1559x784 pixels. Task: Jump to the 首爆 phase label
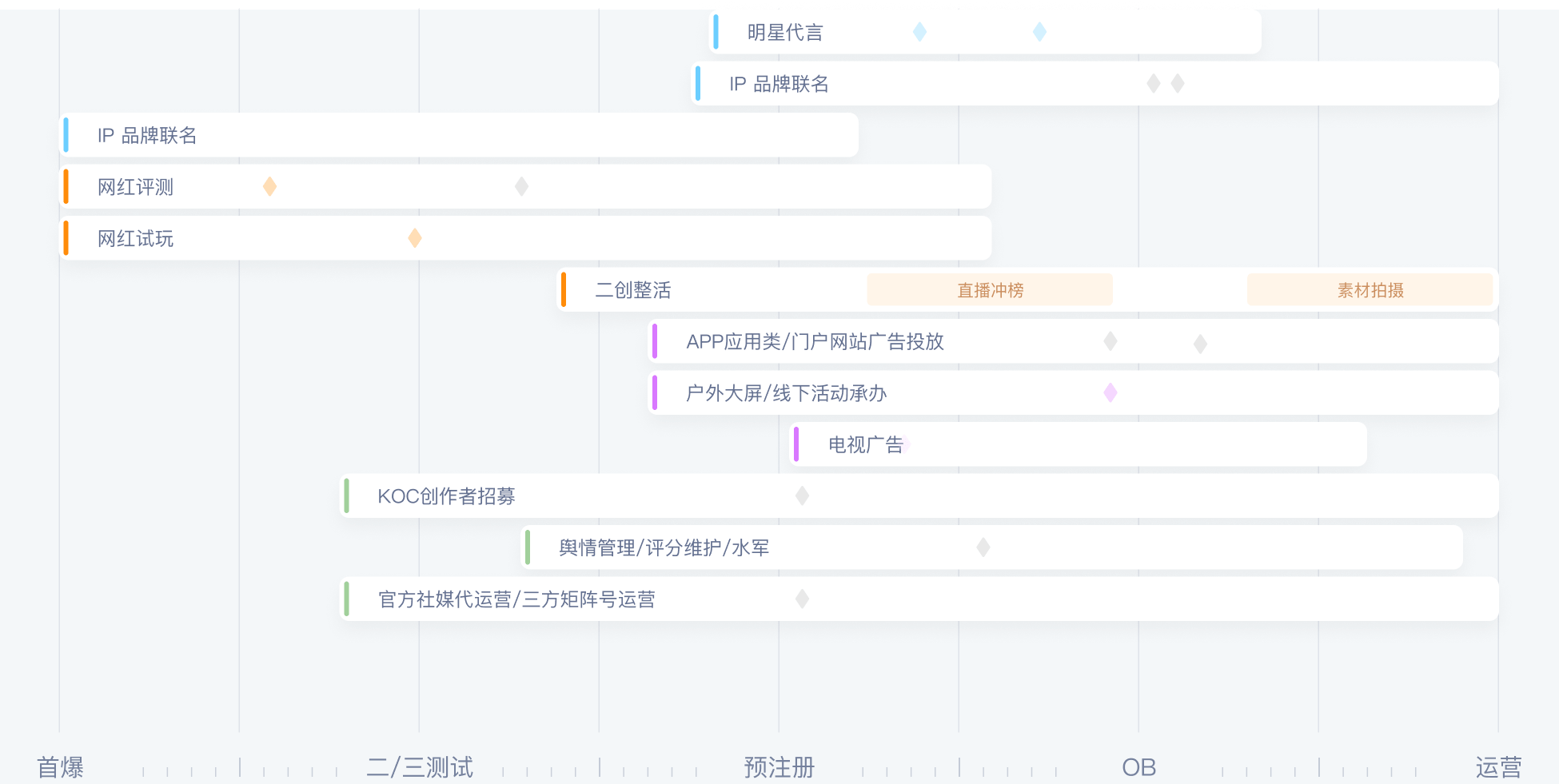[60, 767]
